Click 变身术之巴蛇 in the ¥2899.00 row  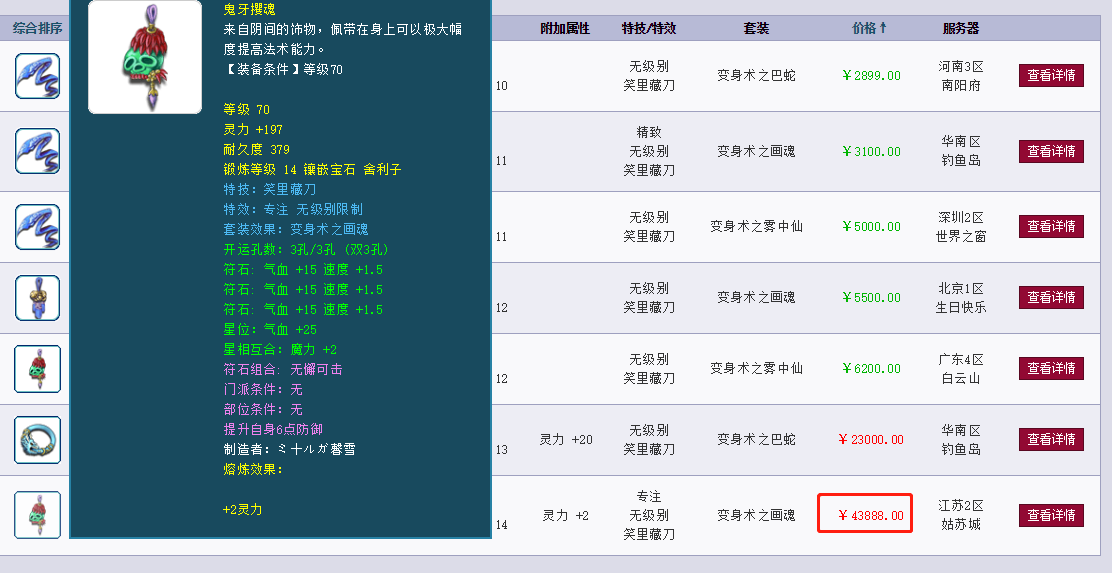click(x=756, y=76)
